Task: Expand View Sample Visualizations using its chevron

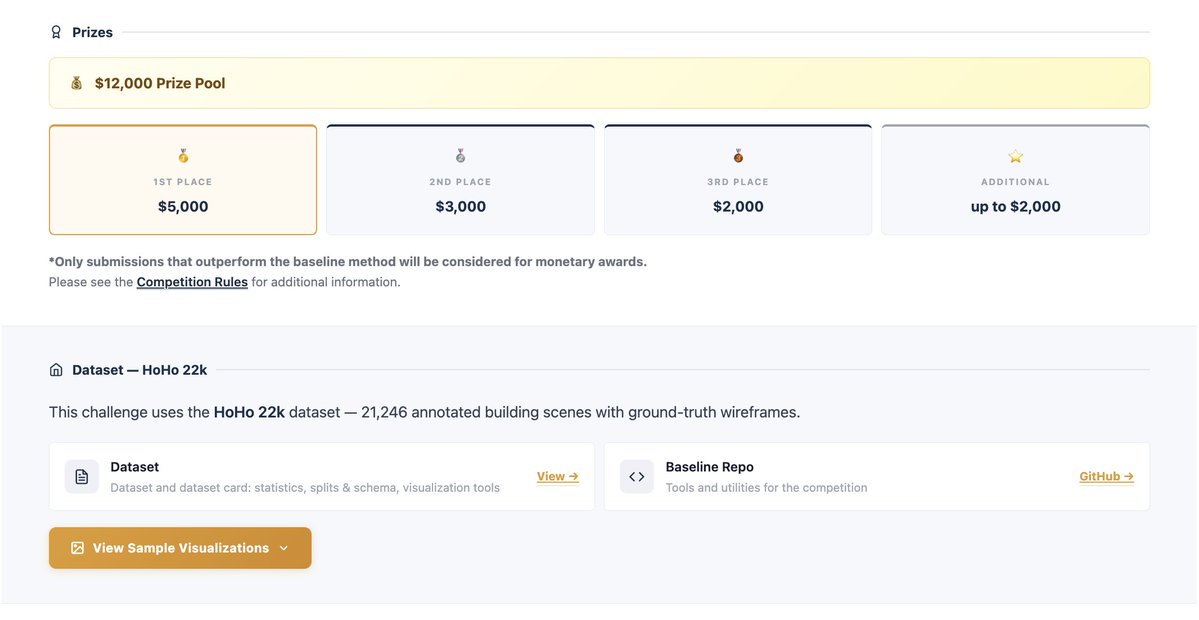Action: [284, 548]
